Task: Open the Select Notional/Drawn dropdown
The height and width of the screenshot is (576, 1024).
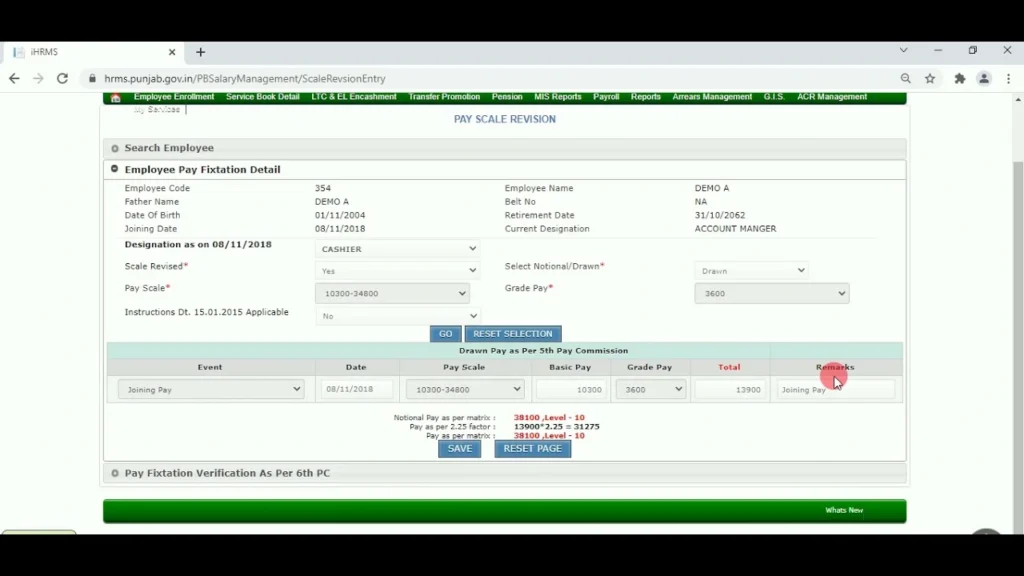Action: coord(751,270)
